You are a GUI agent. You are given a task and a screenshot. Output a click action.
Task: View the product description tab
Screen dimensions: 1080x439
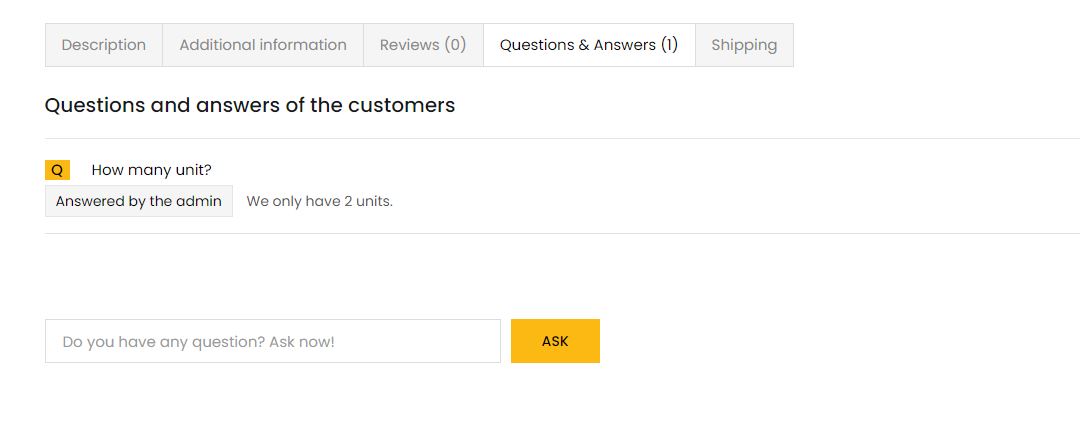pyautogui.click(x=104, y=45)
